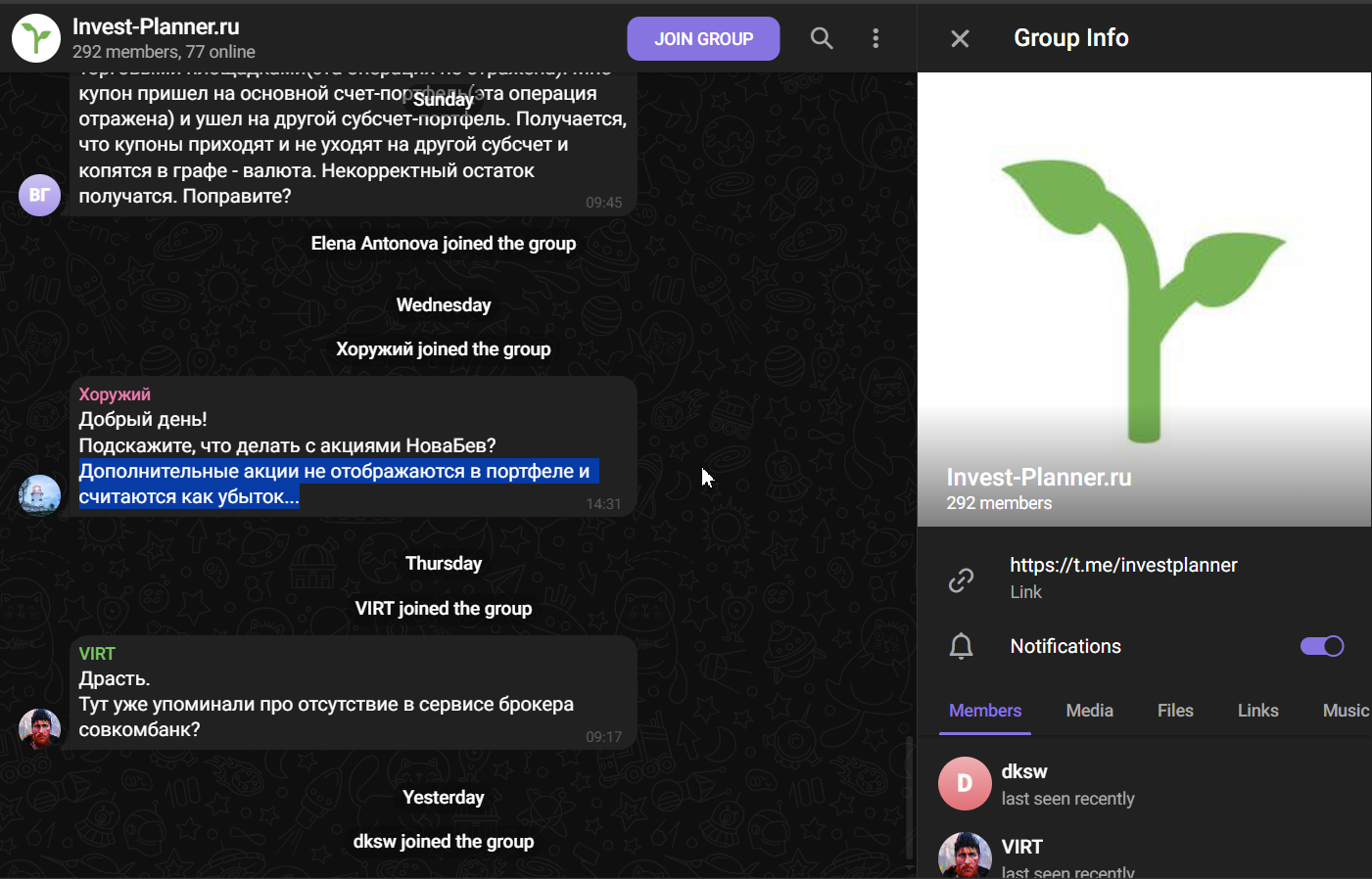
Task: Open the https://t.me/investplanner link
Action: click(x=1123, y=565)
